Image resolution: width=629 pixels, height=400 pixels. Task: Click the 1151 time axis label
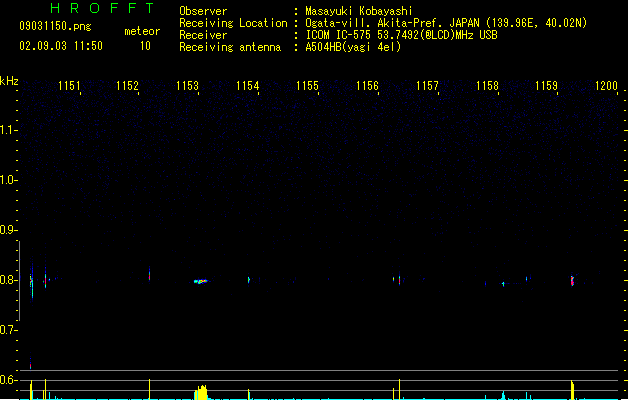coord(69,86)
